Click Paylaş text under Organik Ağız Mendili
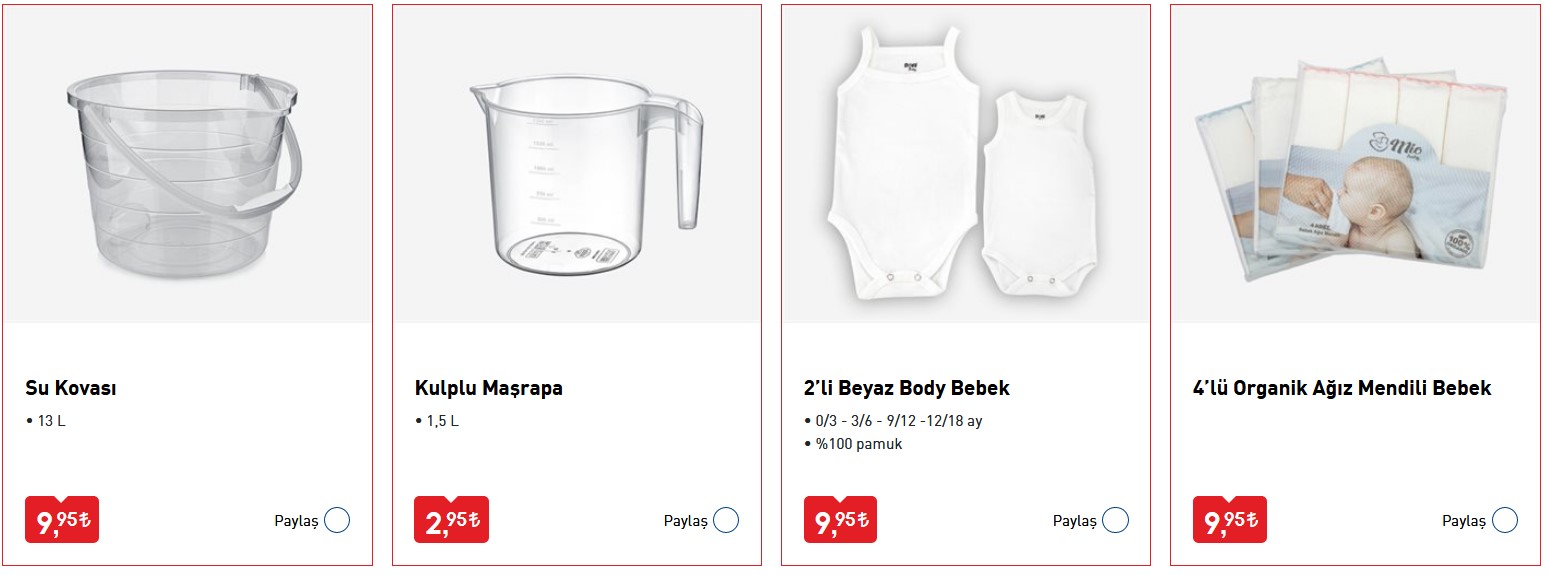 [x=1463, y=521]
